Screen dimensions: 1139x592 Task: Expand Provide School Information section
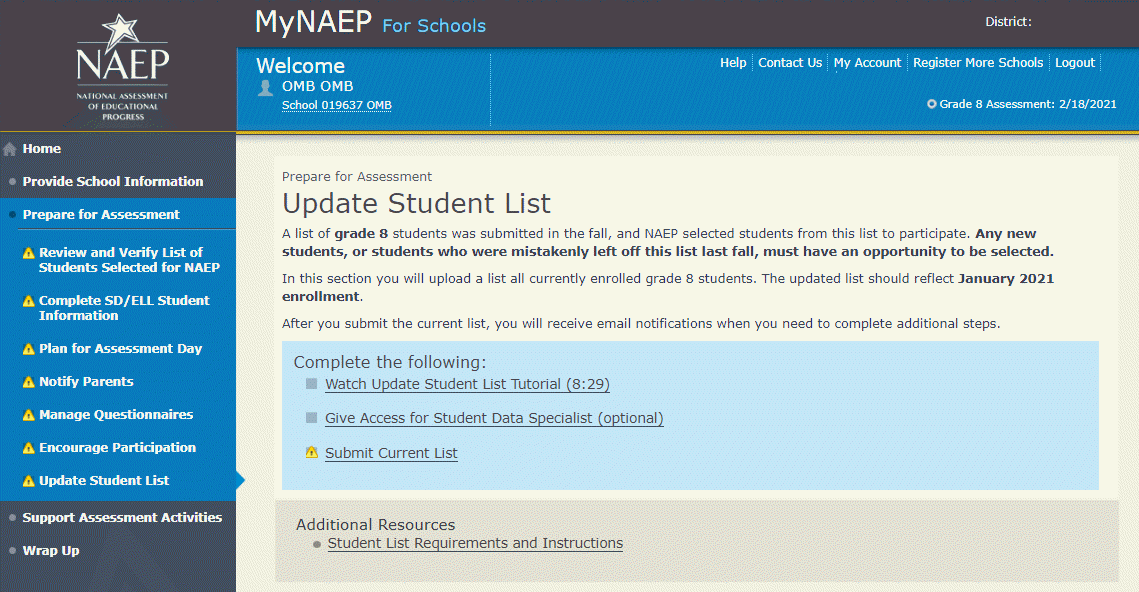(112, 182)
